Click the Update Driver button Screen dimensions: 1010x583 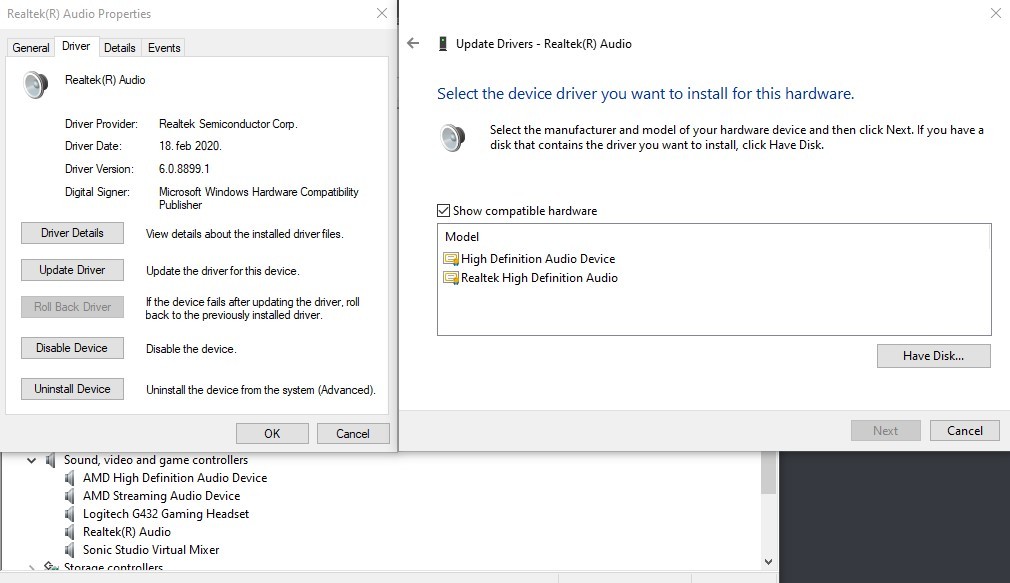point(72,270)
